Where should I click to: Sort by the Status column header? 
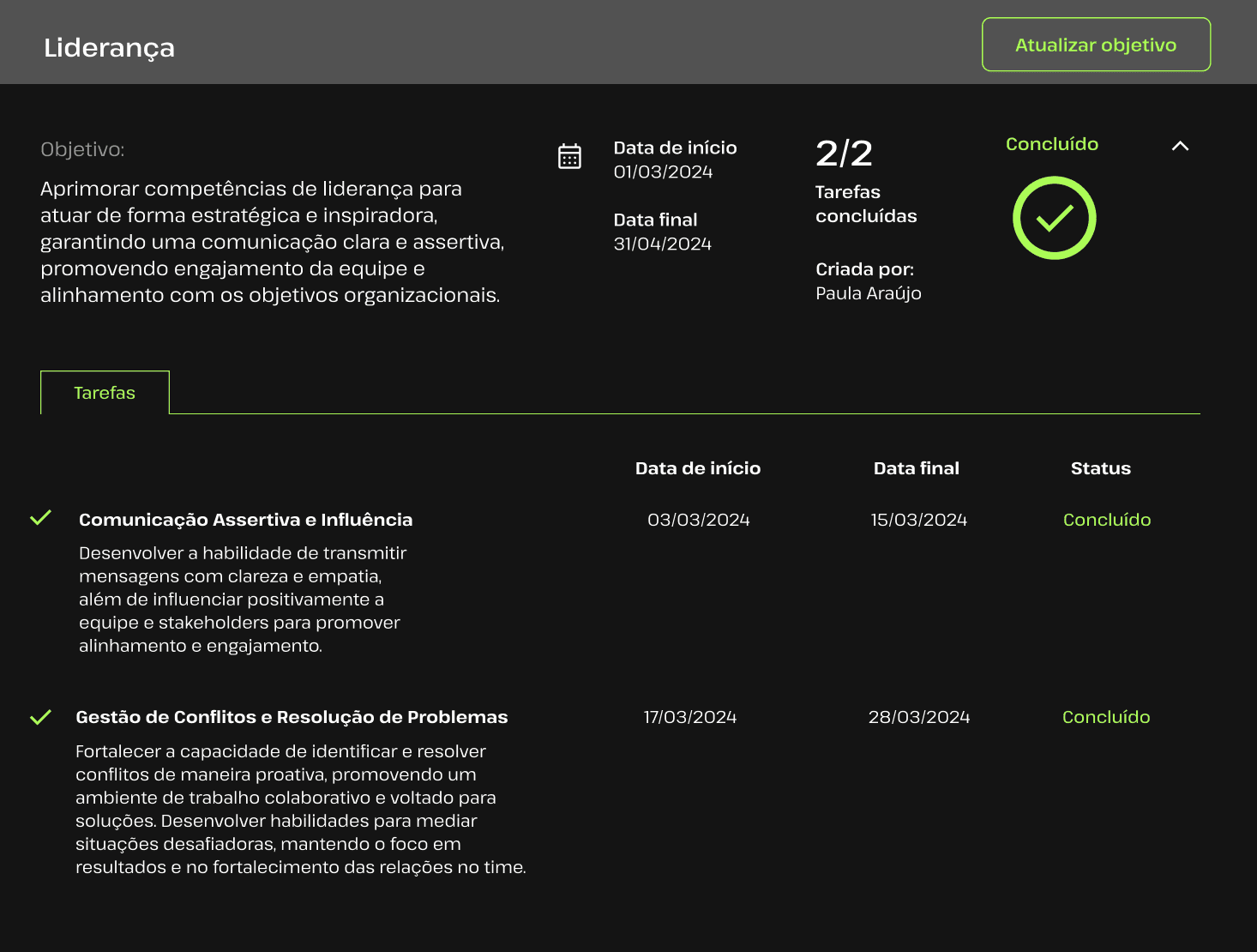click(x=1100, y=468)
